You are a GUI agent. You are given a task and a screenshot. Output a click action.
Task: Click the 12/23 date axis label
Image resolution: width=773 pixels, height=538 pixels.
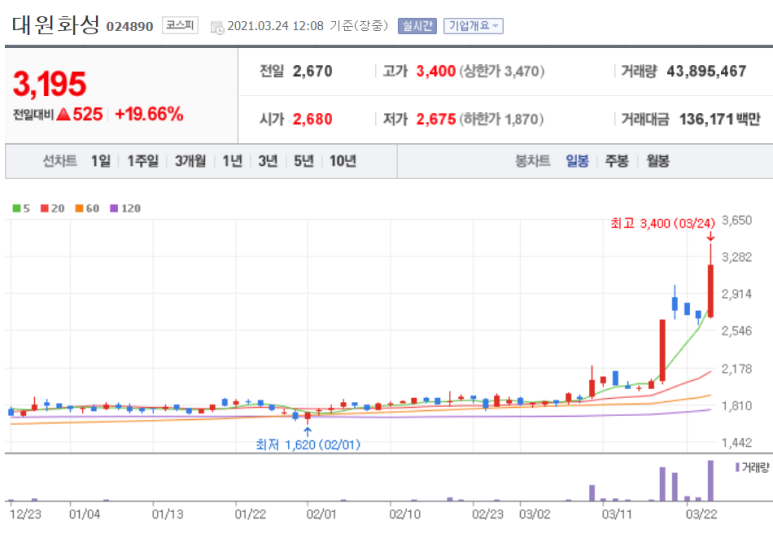pyautogui.click(x=26, y=514)
